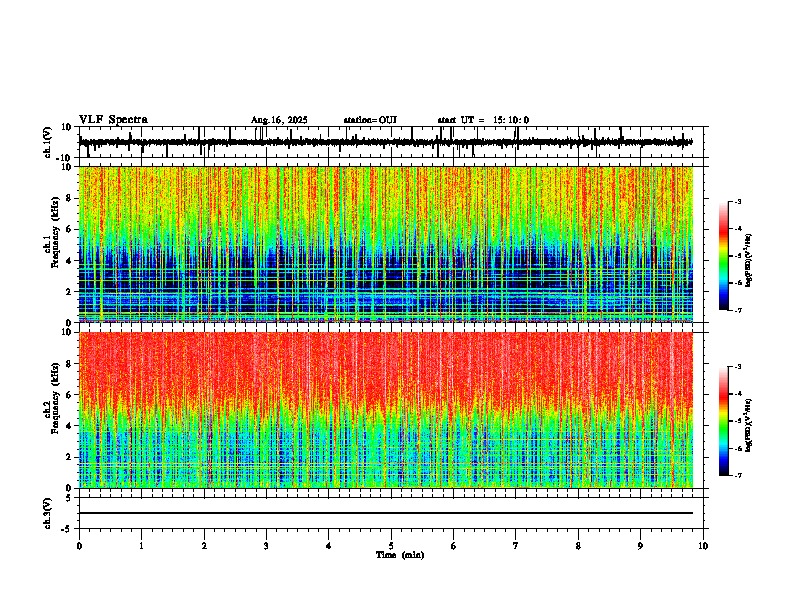Image resolution: width=792 pixels, height=612 pixels.
Task: Click the ch.1 spectrogram "8" kHz tick label
Action: tap(70, 198)
